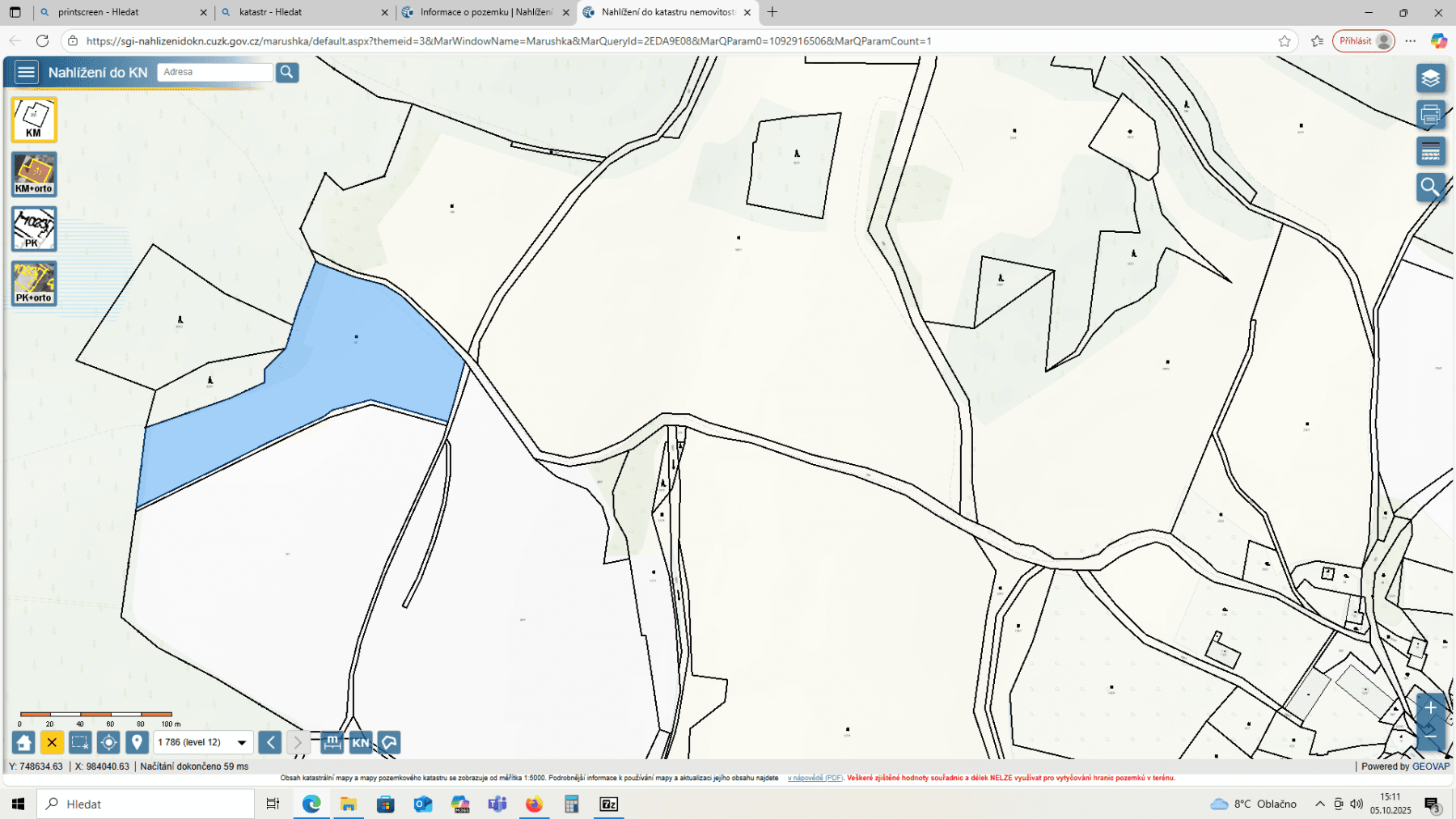Click the Přihlásit sign-in button
This screenshot has width=1456, height=819.
(x=1363, y=41)
